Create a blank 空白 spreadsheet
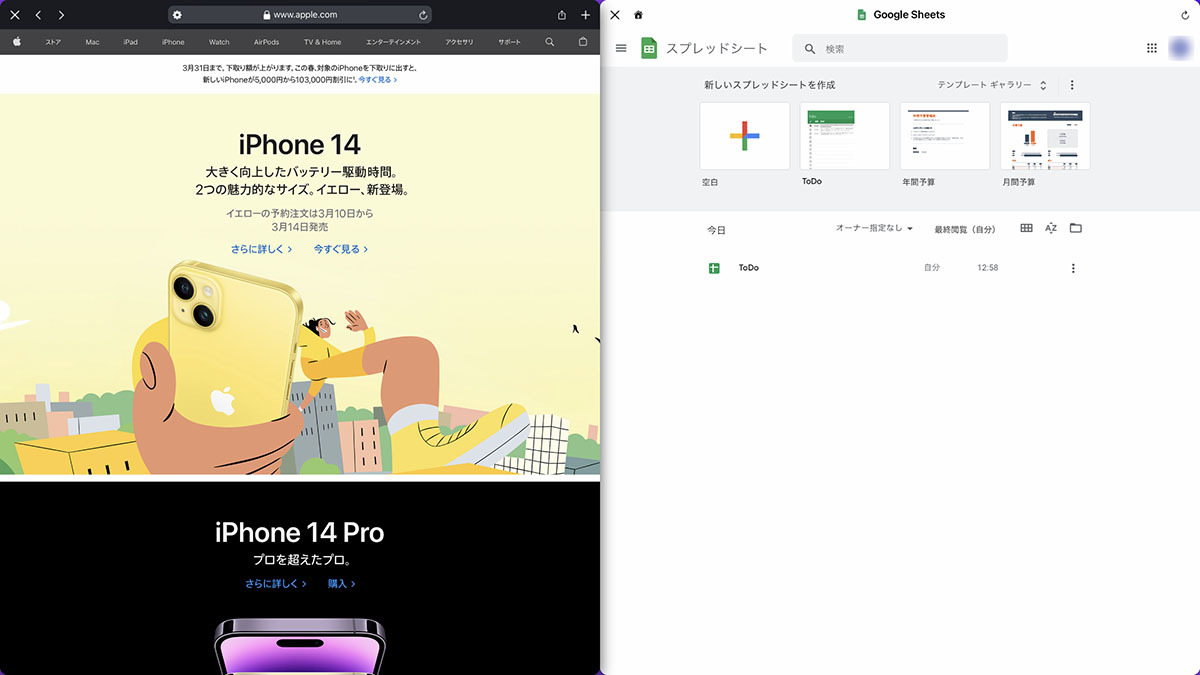 click(x=745, y=136)
